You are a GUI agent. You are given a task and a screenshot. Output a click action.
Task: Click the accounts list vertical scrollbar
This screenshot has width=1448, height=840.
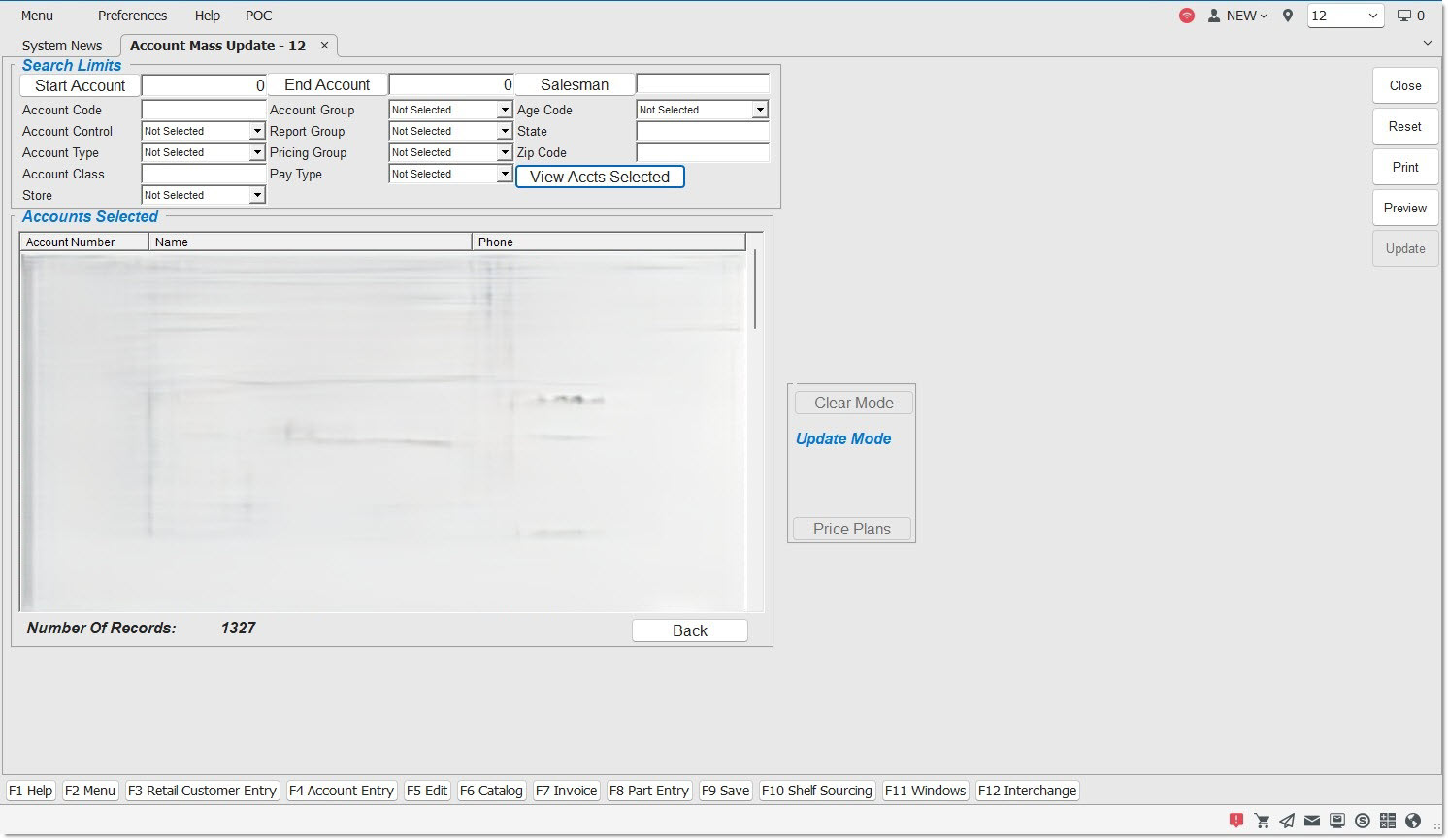(x=755, y=291)
